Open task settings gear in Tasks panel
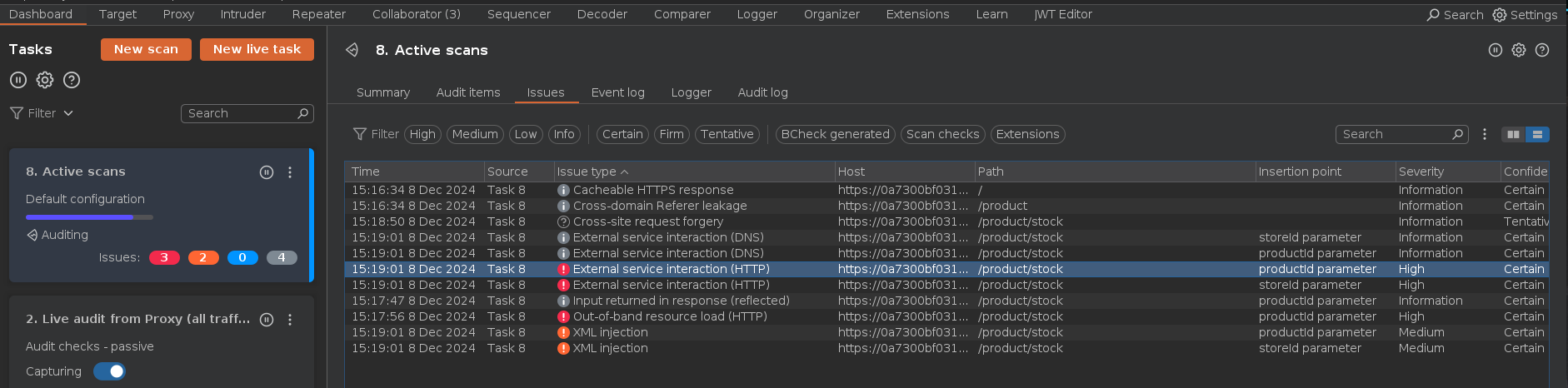The image size is (1568, 388). coord(45,80)
